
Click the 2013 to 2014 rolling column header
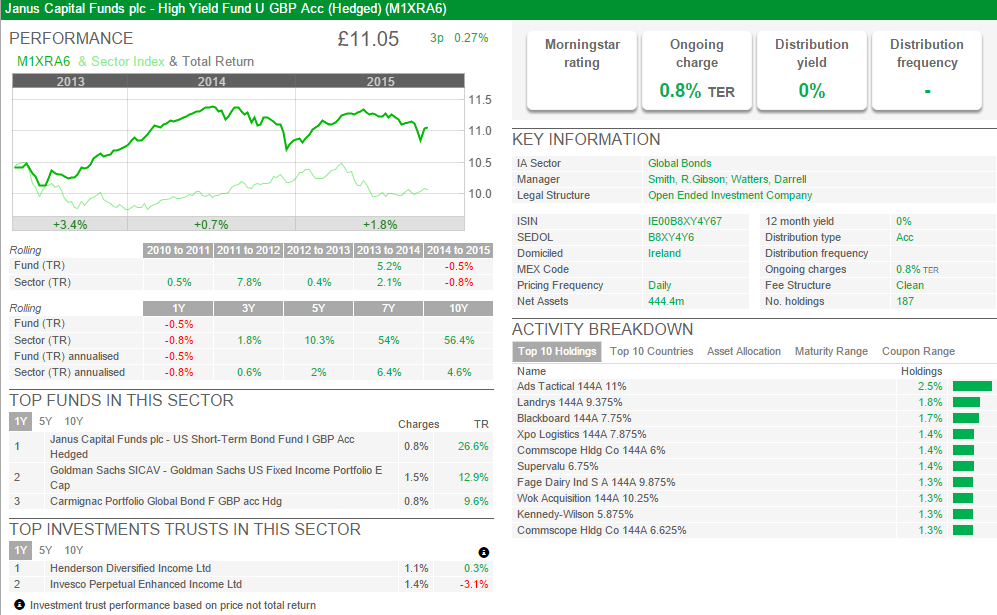388,250
